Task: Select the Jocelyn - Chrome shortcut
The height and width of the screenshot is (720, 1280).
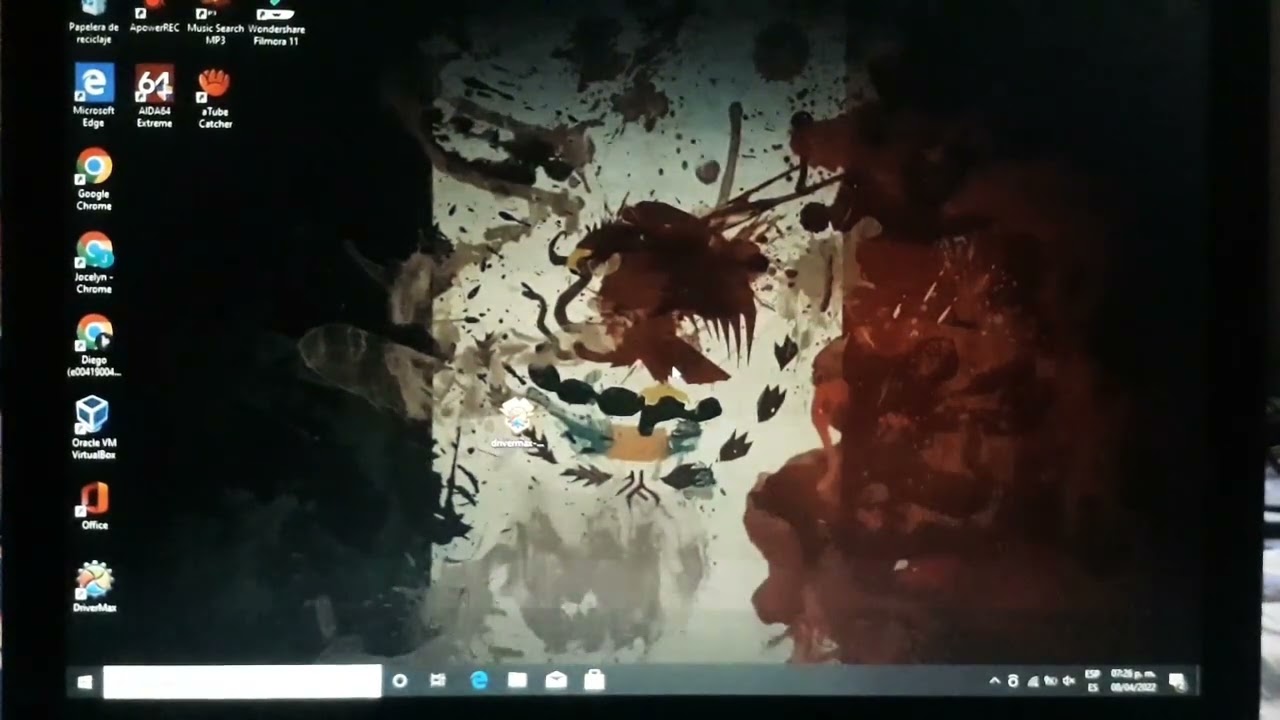Action: point(94,263)
